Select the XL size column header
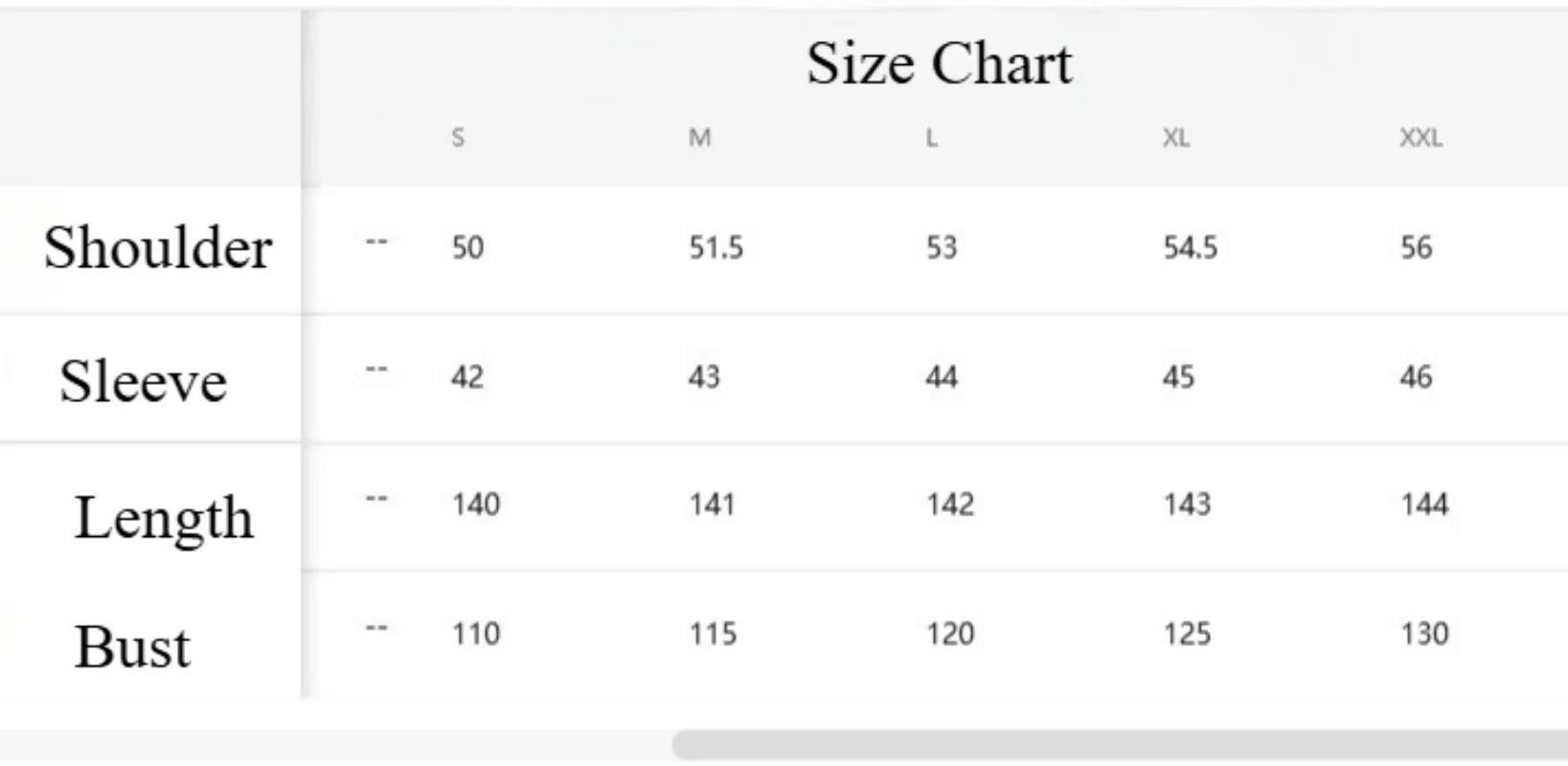The width and height of the screenshot is (1568, 766). 1176,138
